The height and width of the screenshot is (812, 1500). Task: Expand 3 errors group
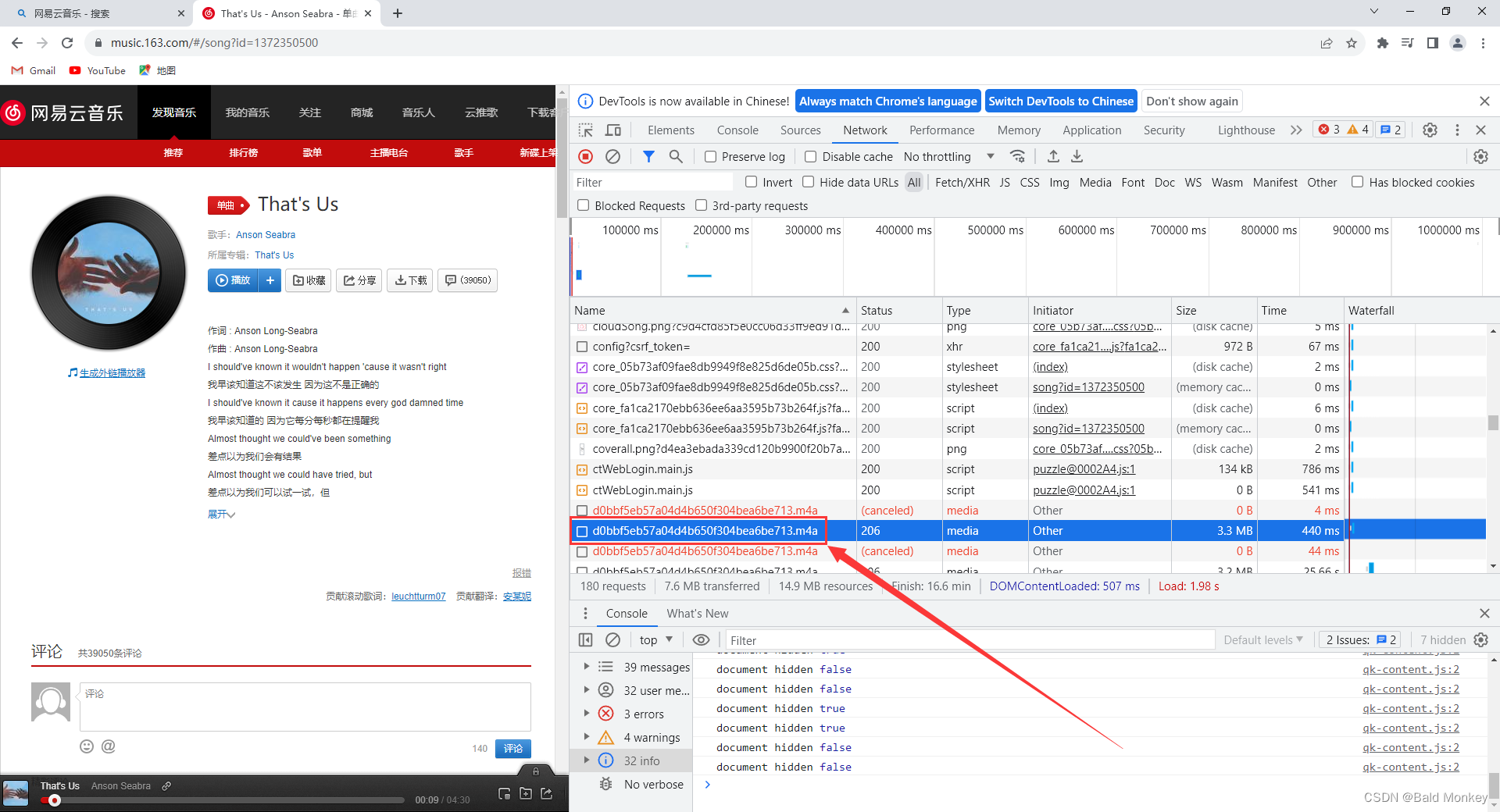pyautogui.click(x=586, y=714)
